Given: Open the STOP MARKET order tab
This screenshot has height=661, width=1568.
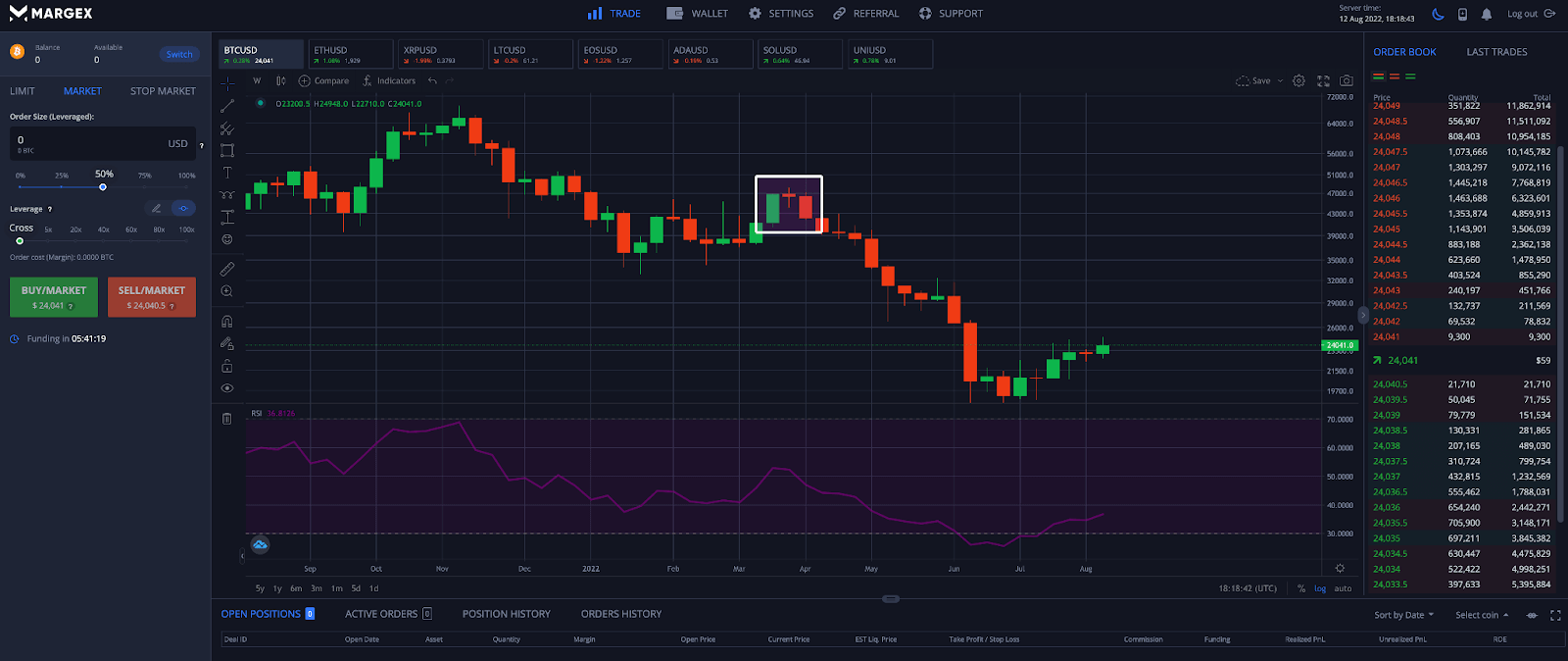Looking at the screenshot, I should click(163, 91).
